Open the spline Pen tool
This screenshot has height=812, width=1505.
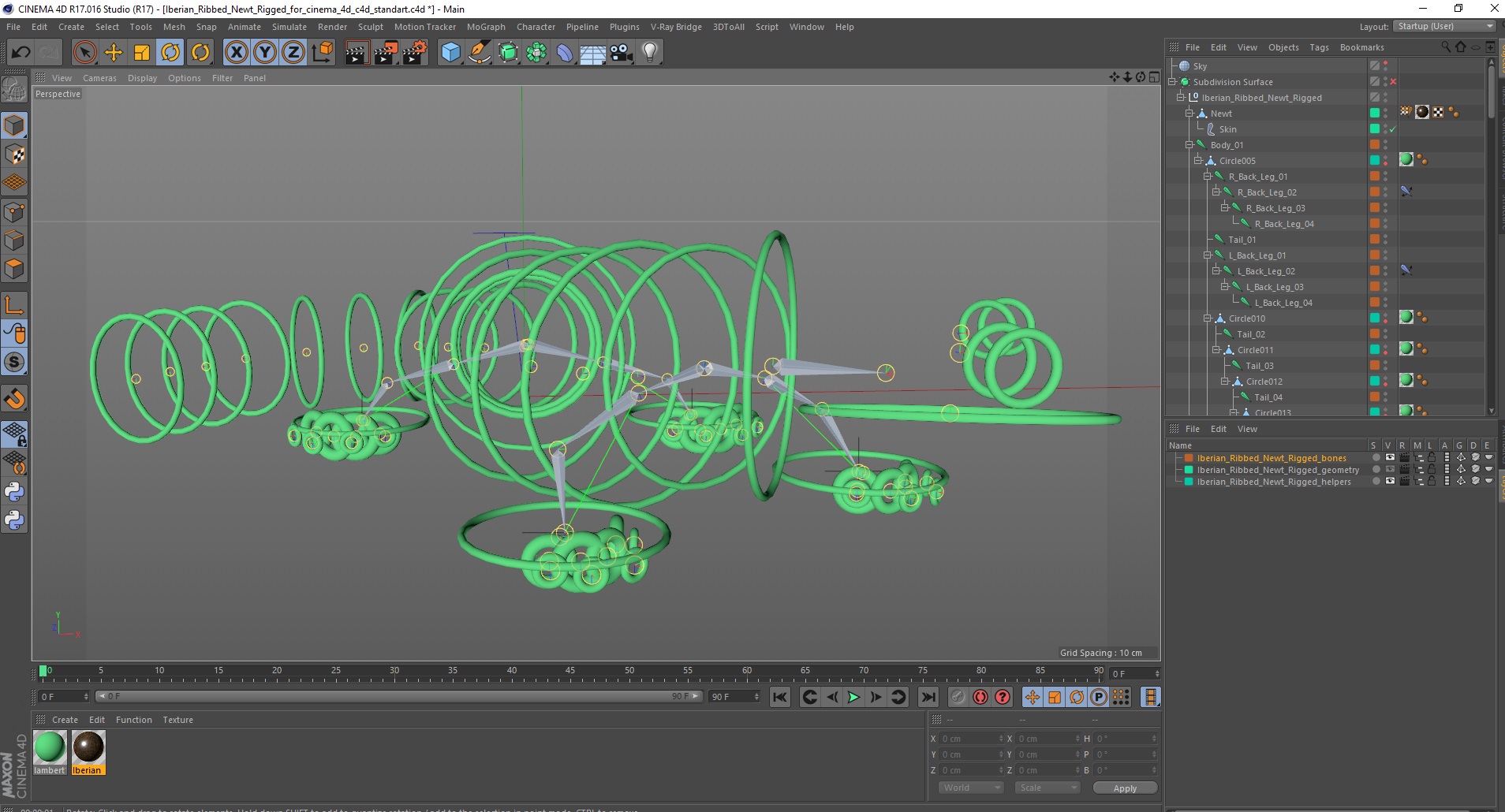[x=479, y=53]
